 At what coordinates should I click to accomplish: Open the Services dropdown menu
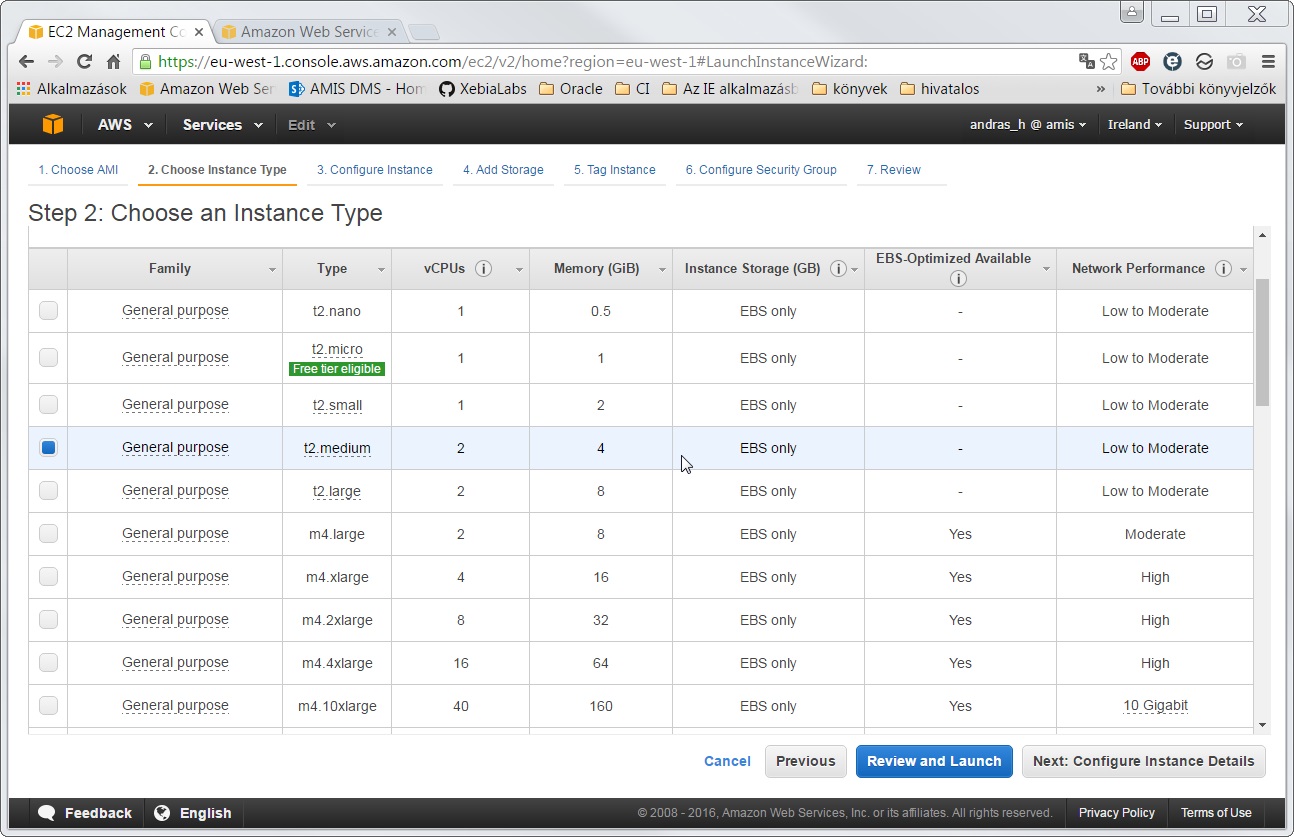(x=222, y=125)
